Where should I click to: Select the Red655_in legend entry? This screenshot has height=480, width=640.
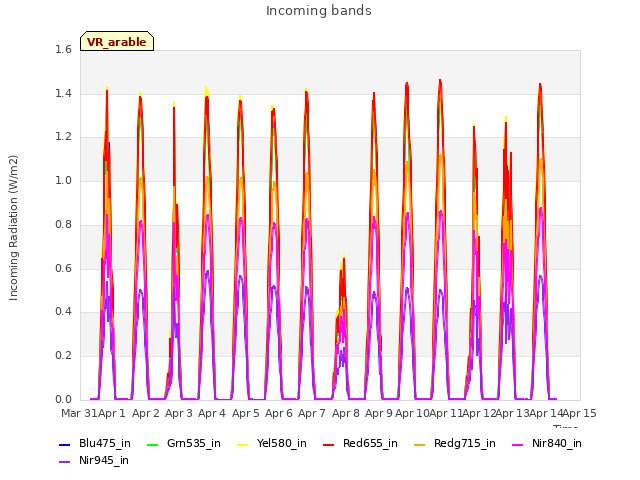coord(360,443)
